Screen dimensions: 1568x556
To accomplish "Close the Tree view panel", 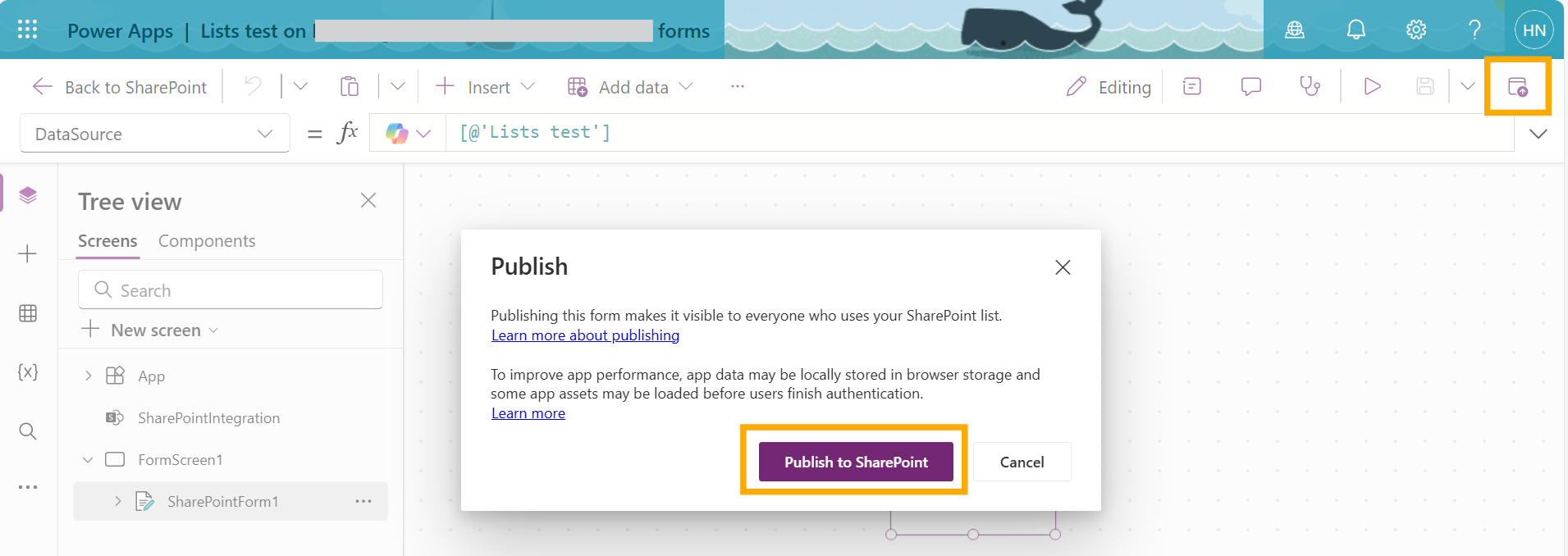I will pyautogui.click(x=368, y=200).
